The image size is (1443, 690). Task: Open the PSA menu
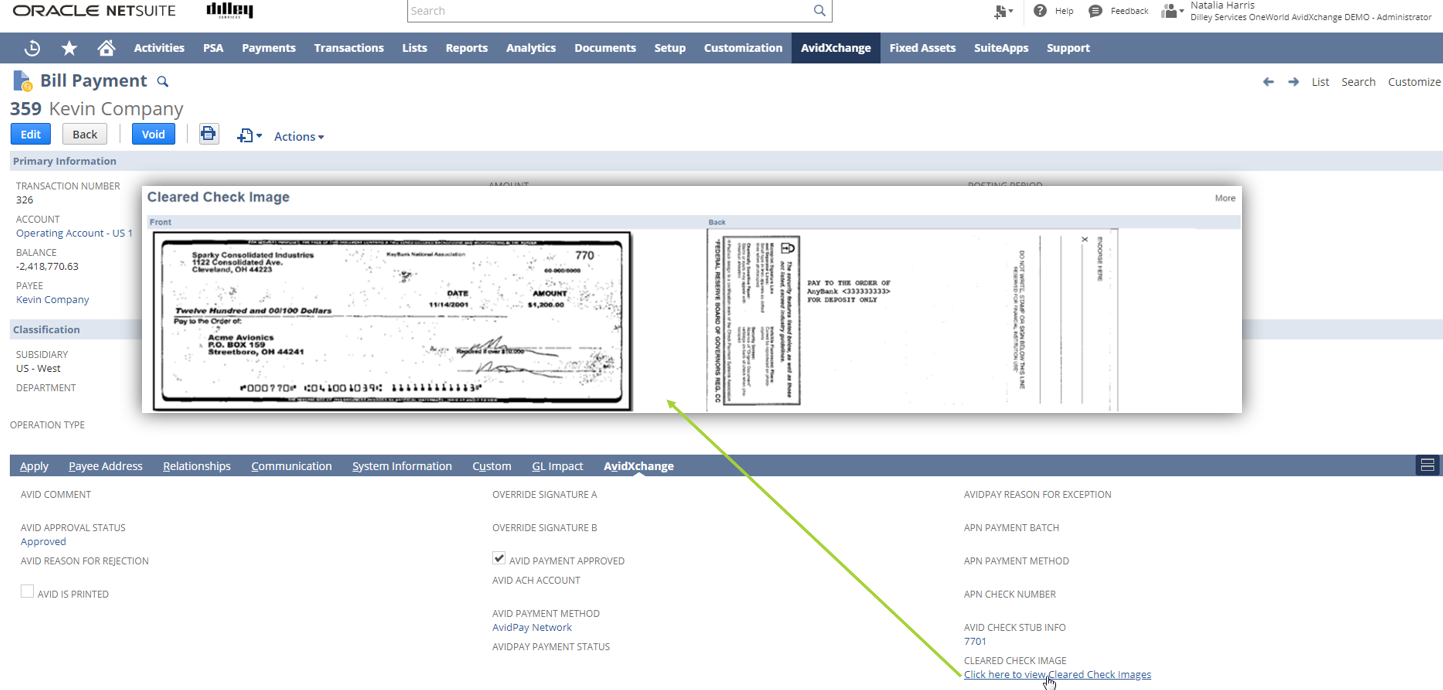tap(213, 48)
